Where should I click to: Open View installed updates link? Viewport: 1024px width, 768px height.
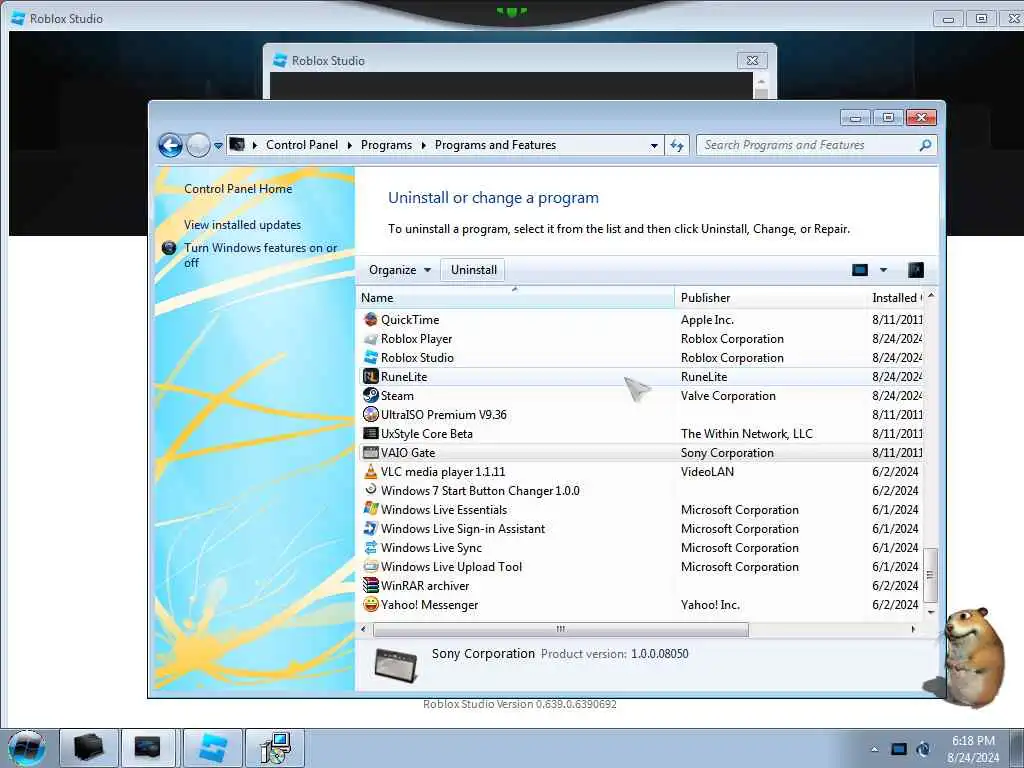(x=242, y=225)
